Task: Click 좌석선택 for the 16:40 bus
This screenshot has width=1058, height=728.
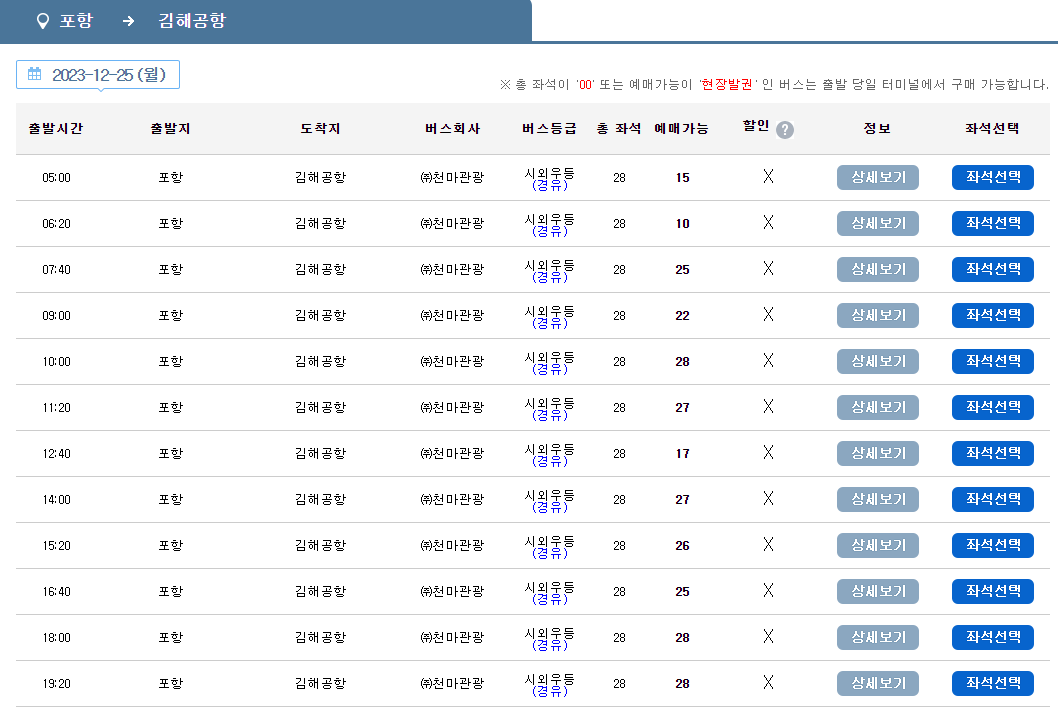Action: 993,592
